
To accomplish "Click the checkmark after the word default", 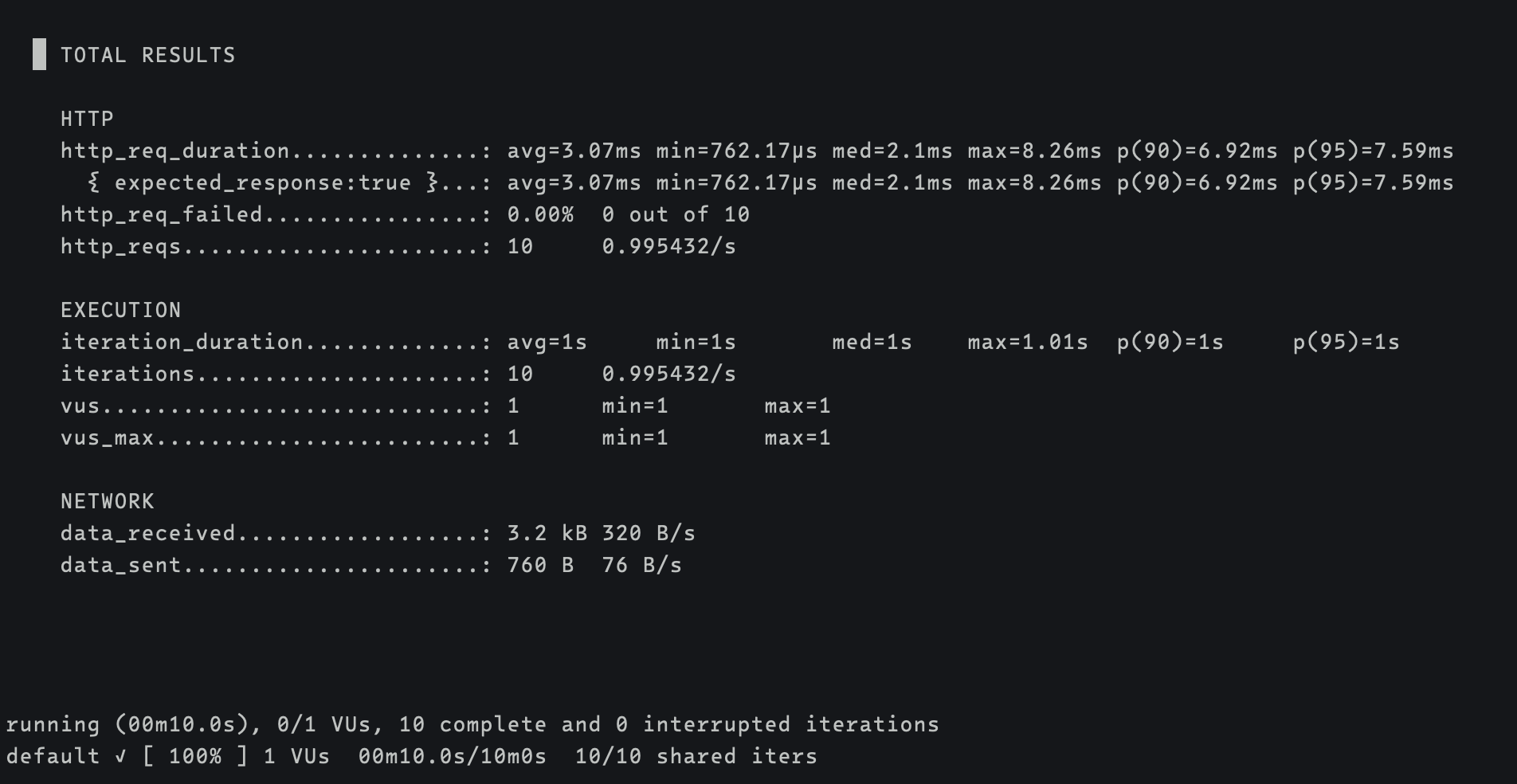I will pos(120,756).
